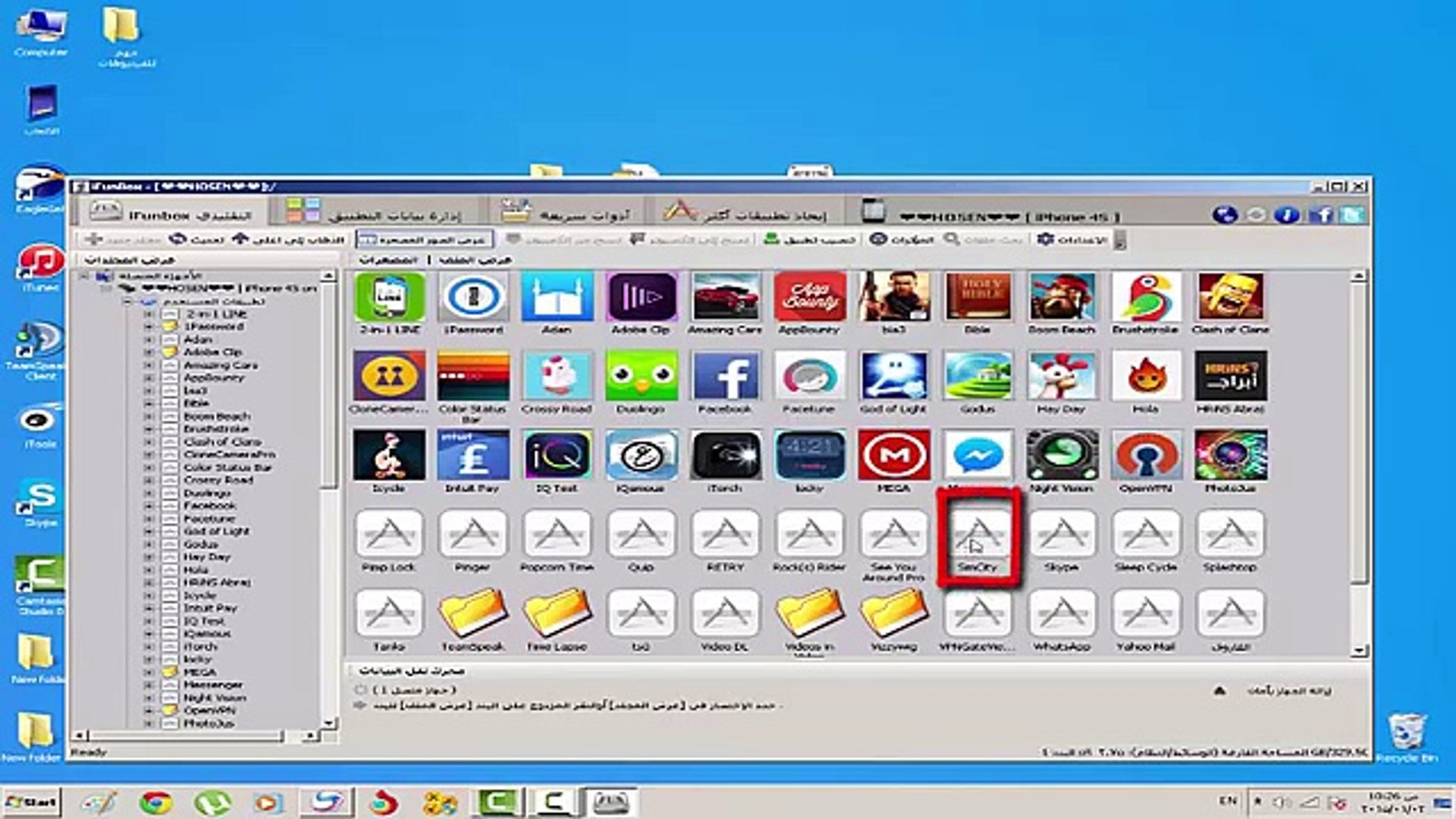Open uTorrent from the taskbar
1456x819 pixels.
tap(212, 802)
